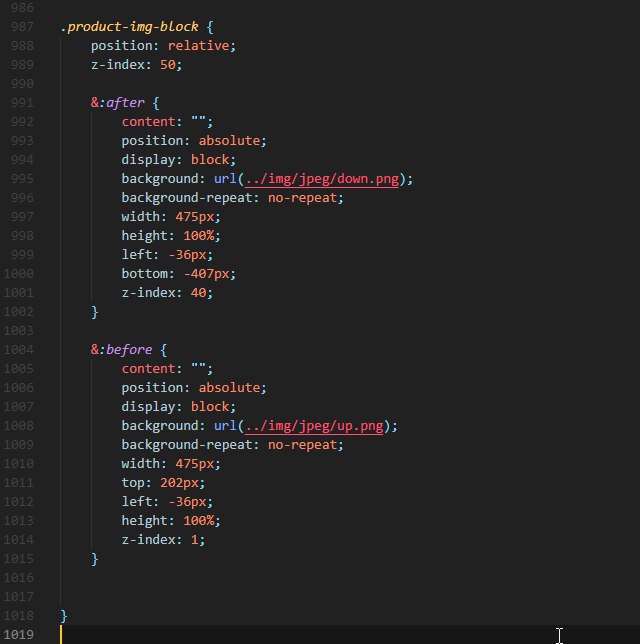Click line number 1019 in gutter
The image size is (640, 644).
[x=18, y=635]
